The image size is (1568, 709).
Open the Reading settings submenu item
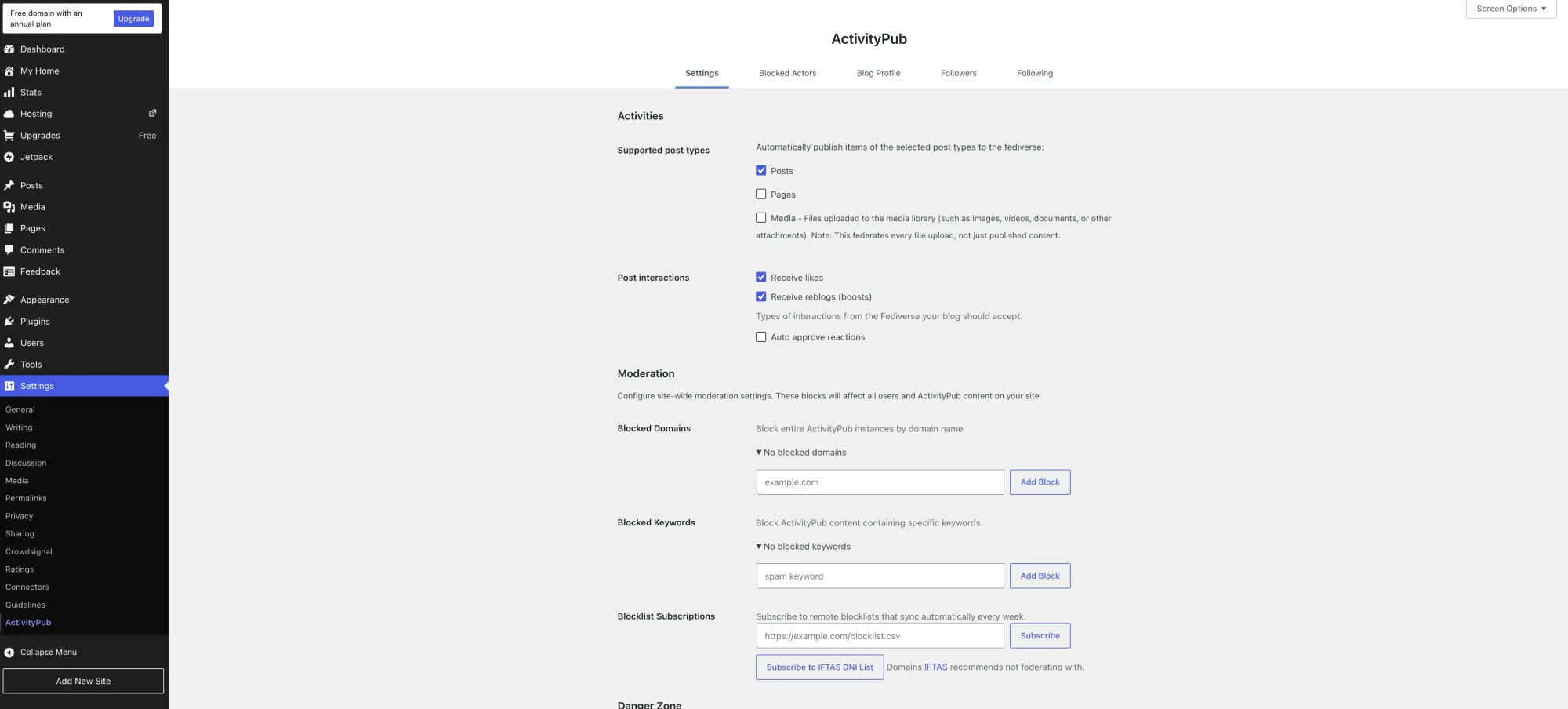point(20,445)
